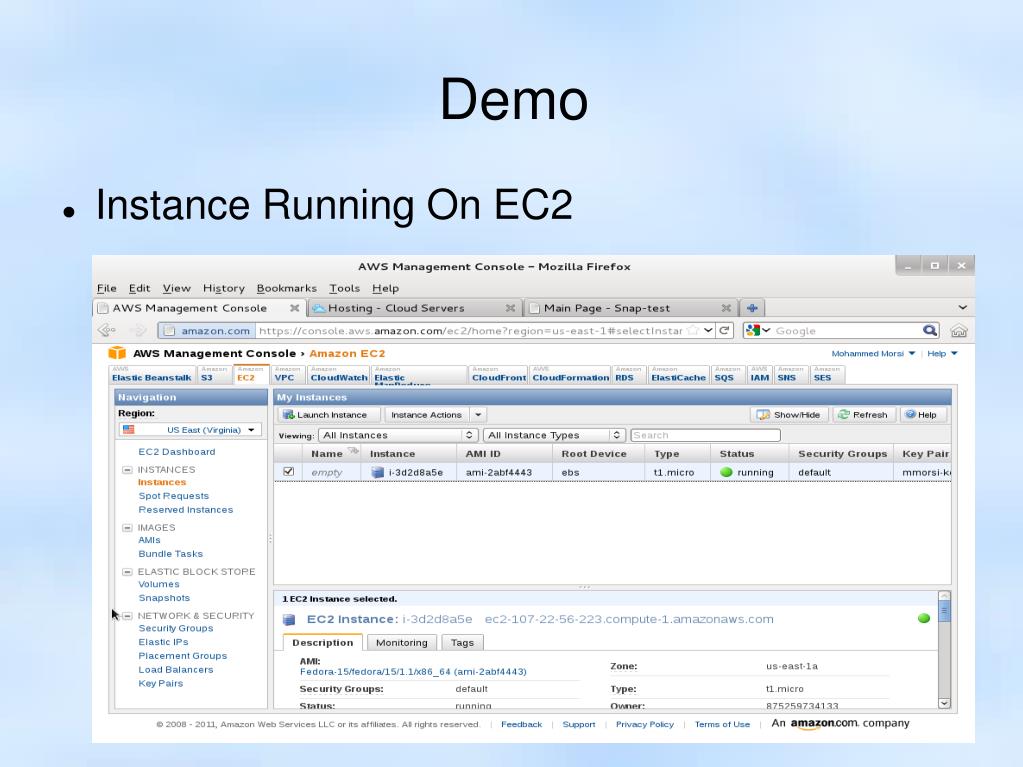The width and height of the screenshot is (1023, 767).
Task: Click the Refresh button
Action: [x=863, y=415]
